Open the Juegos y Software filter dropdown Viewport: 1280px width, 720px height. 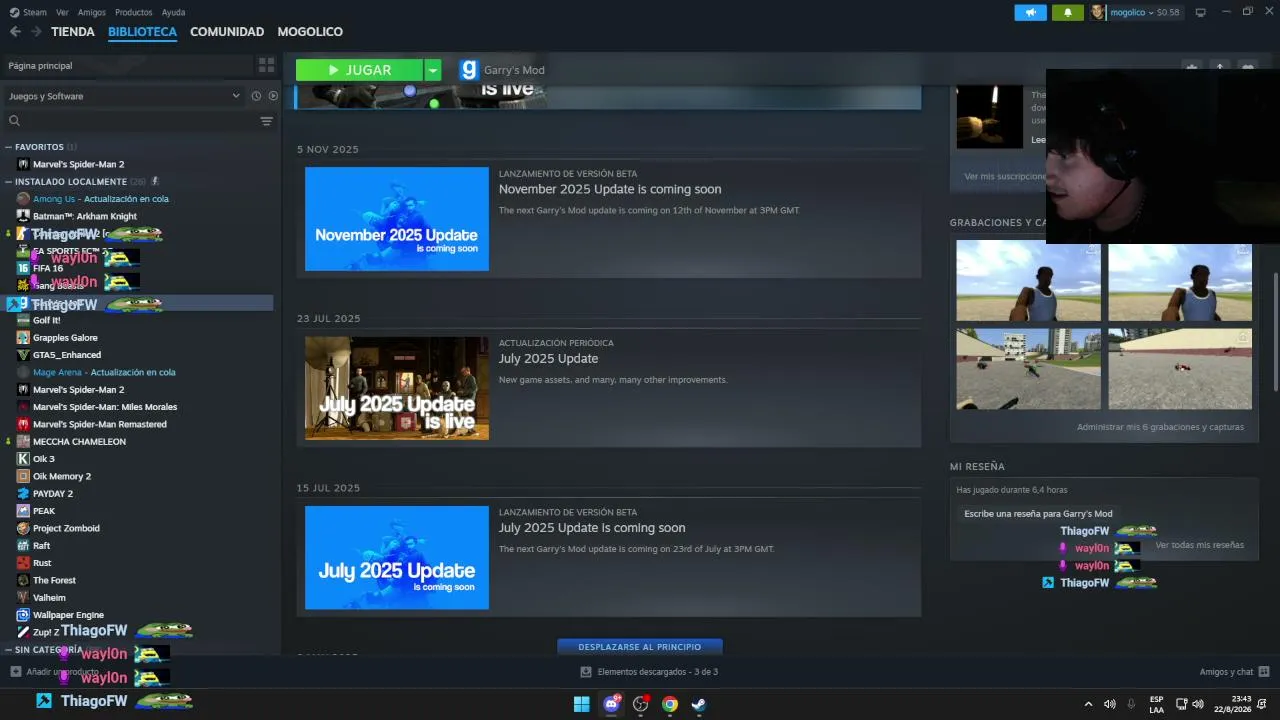click(124, 96)
